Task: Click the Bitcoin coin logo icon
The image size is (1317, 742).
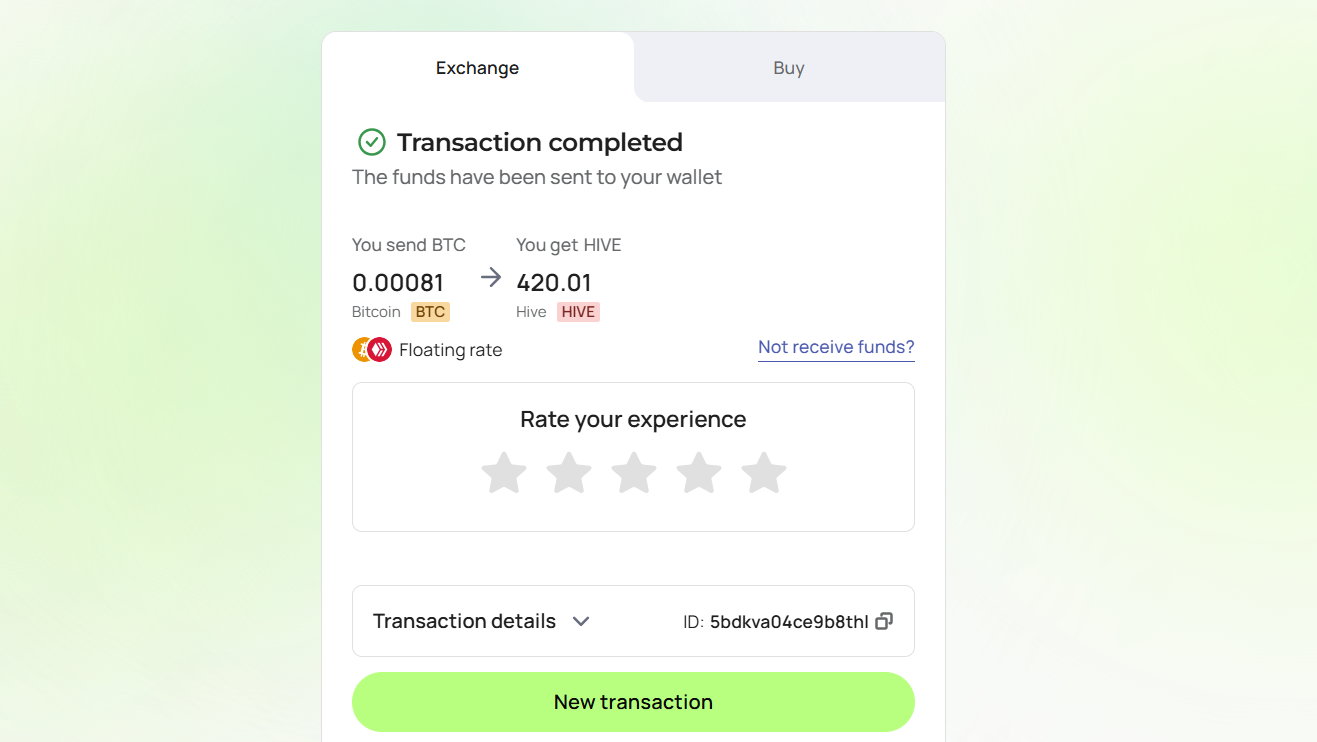Action: pos(362,349)
